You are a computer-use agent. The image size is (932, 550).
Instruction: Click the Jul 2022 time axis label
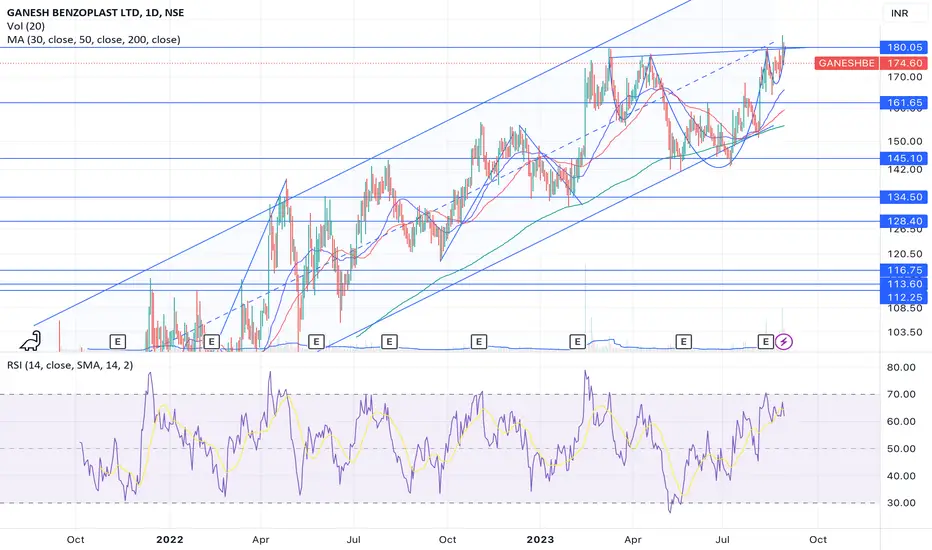coord(354,540)
